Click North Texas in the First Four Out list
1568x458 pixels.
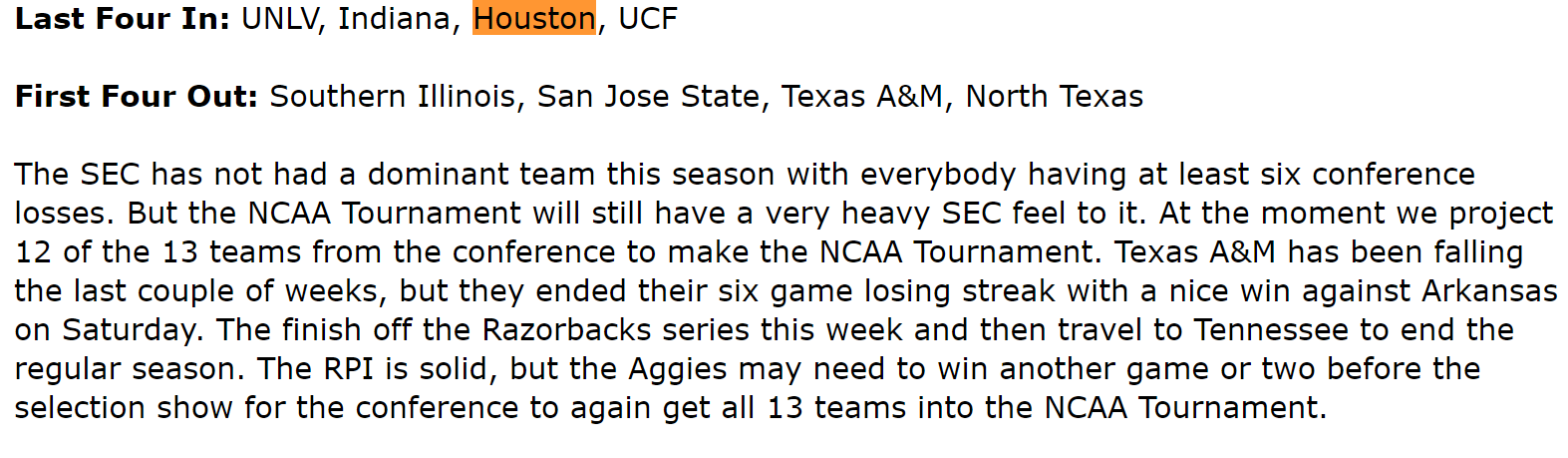(x=1055, y=96)
